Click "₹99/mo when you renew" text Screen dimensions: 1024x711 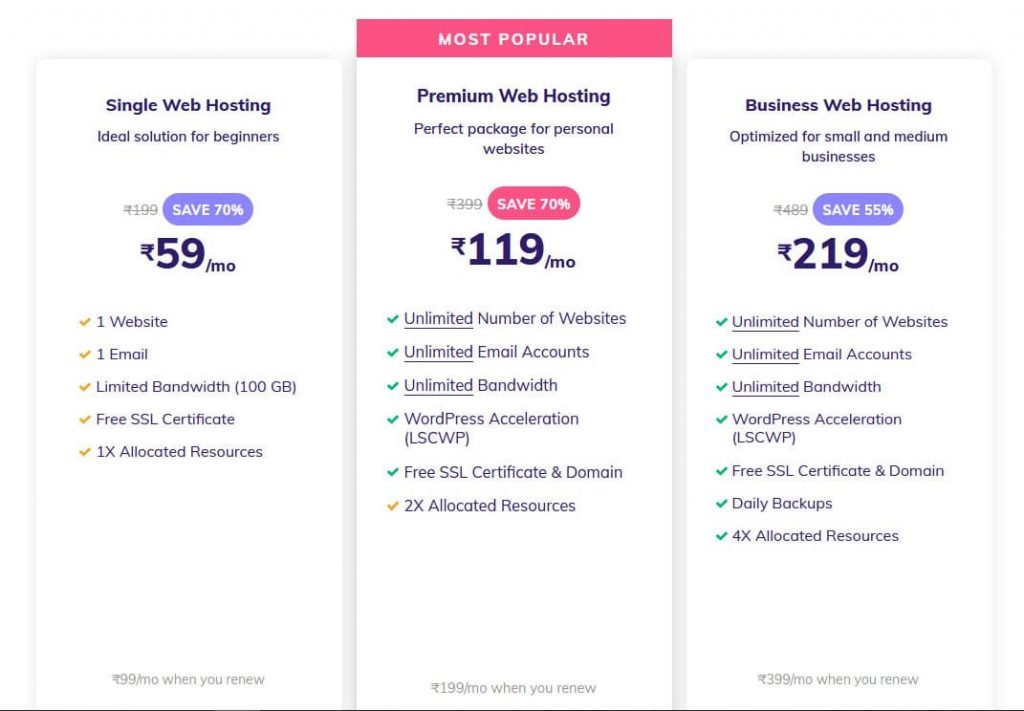pyautogui.click(x=187, y=679)
